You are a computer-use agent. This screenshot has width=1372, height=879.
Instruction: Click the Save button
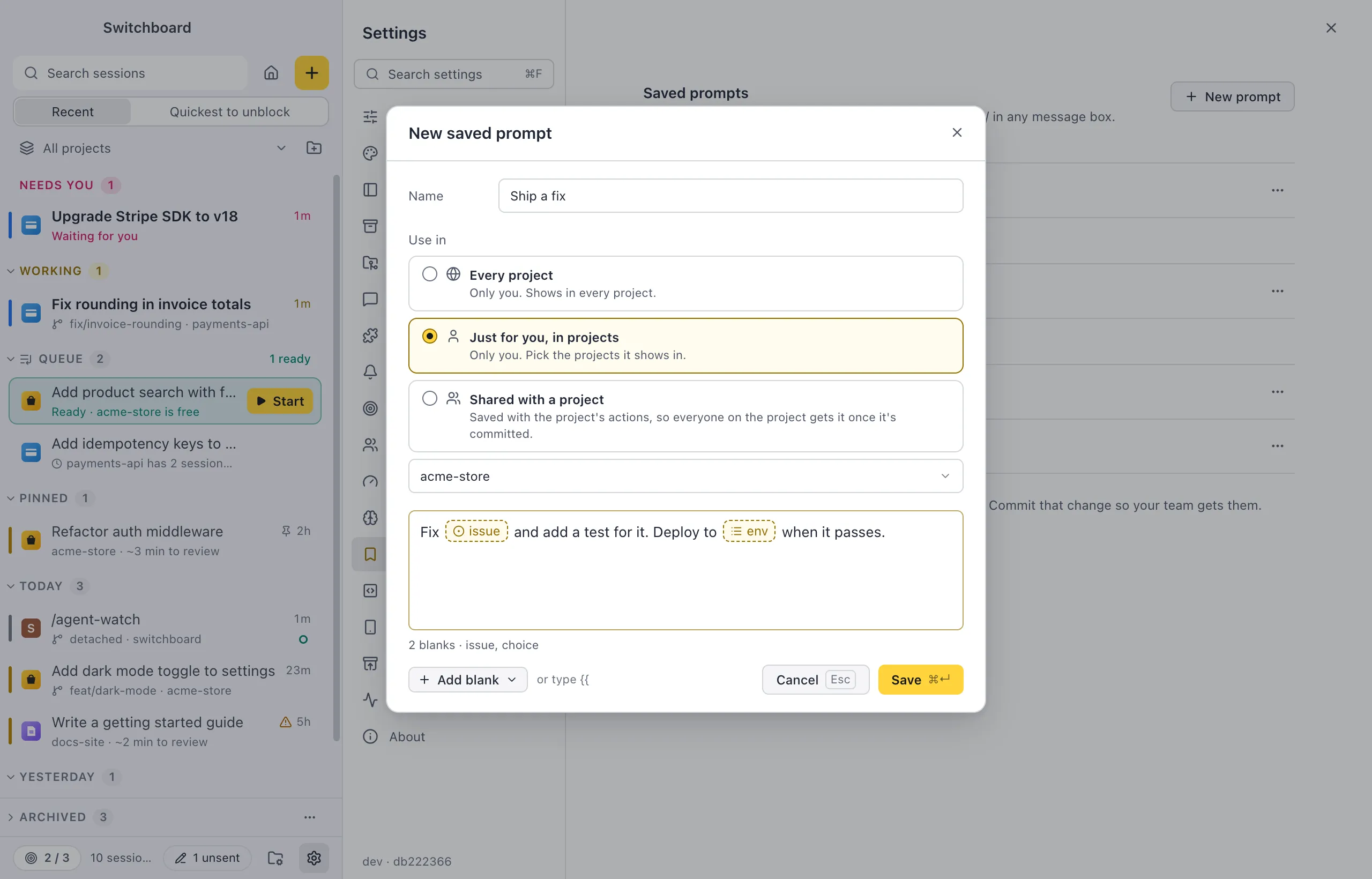point(921,680)
